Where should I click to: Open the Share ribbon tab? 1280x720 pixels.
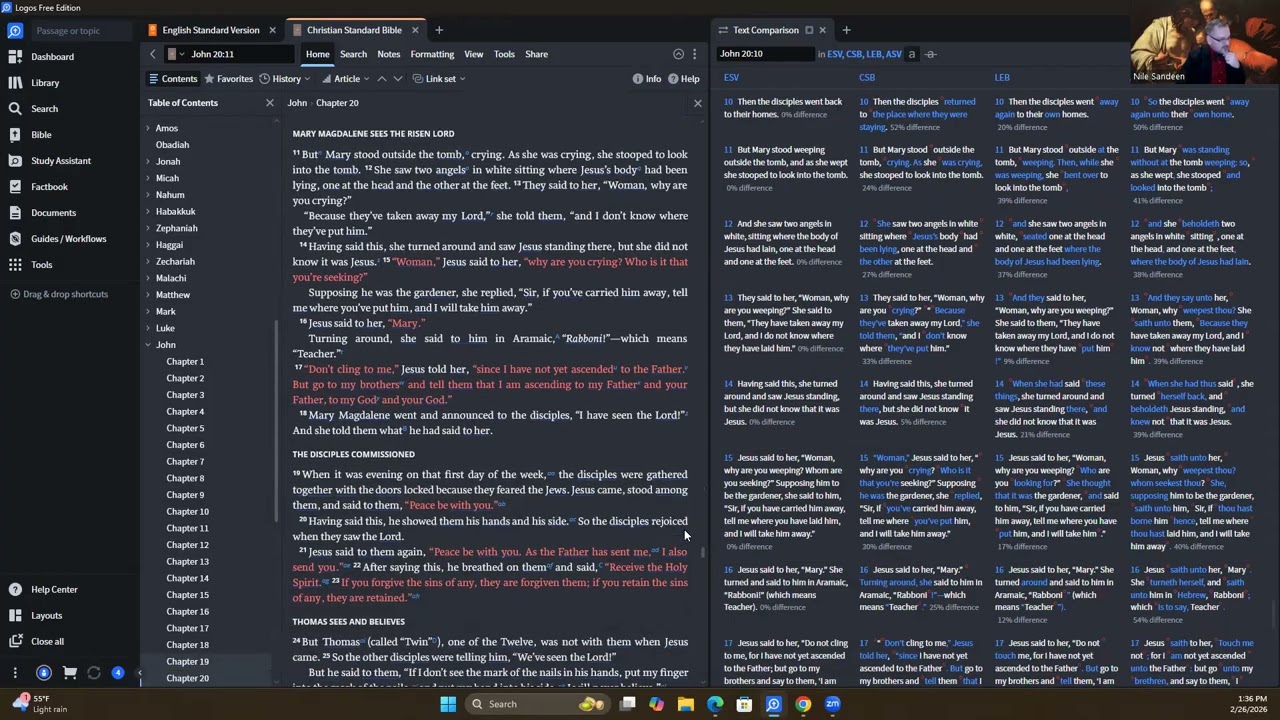pos(536,54)
